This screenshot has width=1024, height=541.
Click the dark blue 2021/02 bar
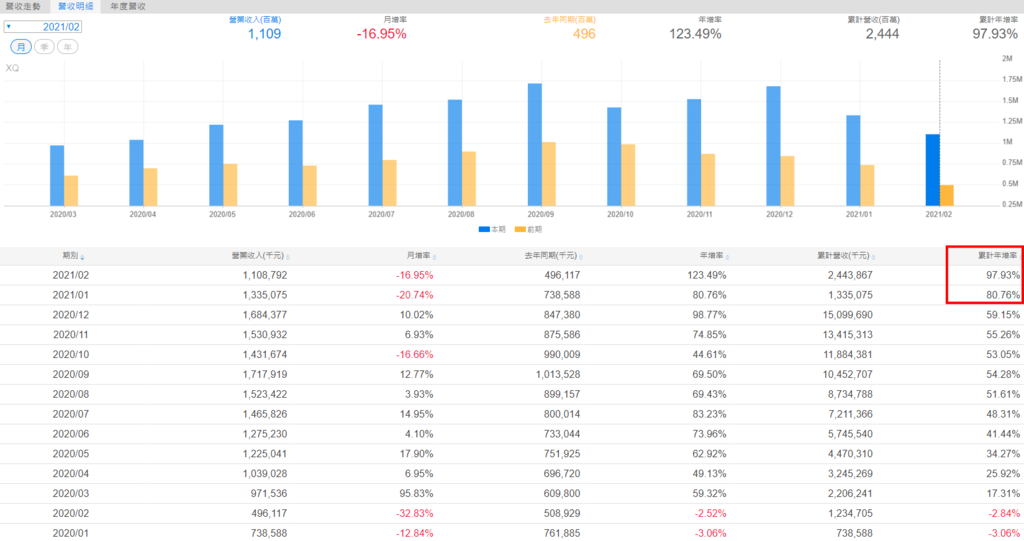coord(933,170)
